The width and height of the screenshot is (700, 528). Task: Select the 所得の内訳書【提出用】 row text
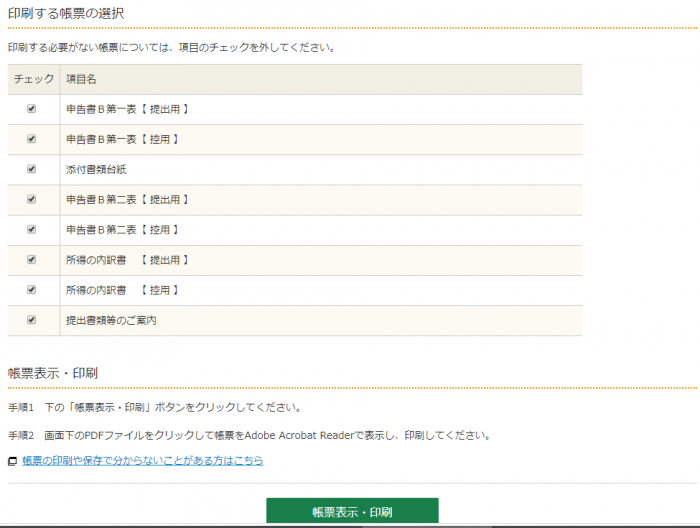127,260
